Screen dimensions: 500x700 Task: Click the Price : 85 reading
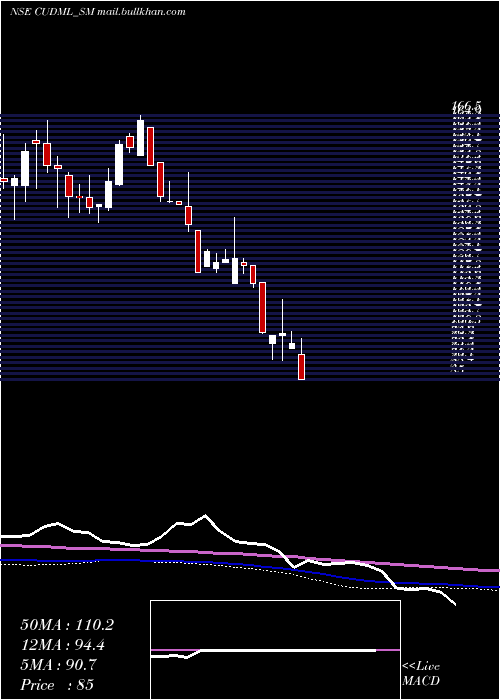[57, 684]
